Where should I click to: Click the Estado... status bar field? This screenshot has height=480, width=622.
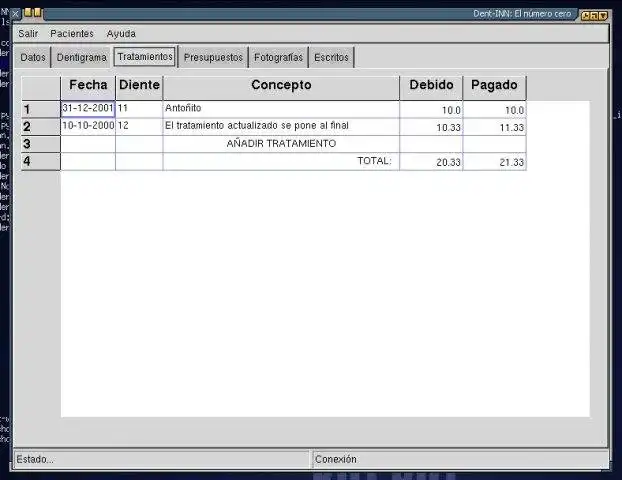point(161,459)
